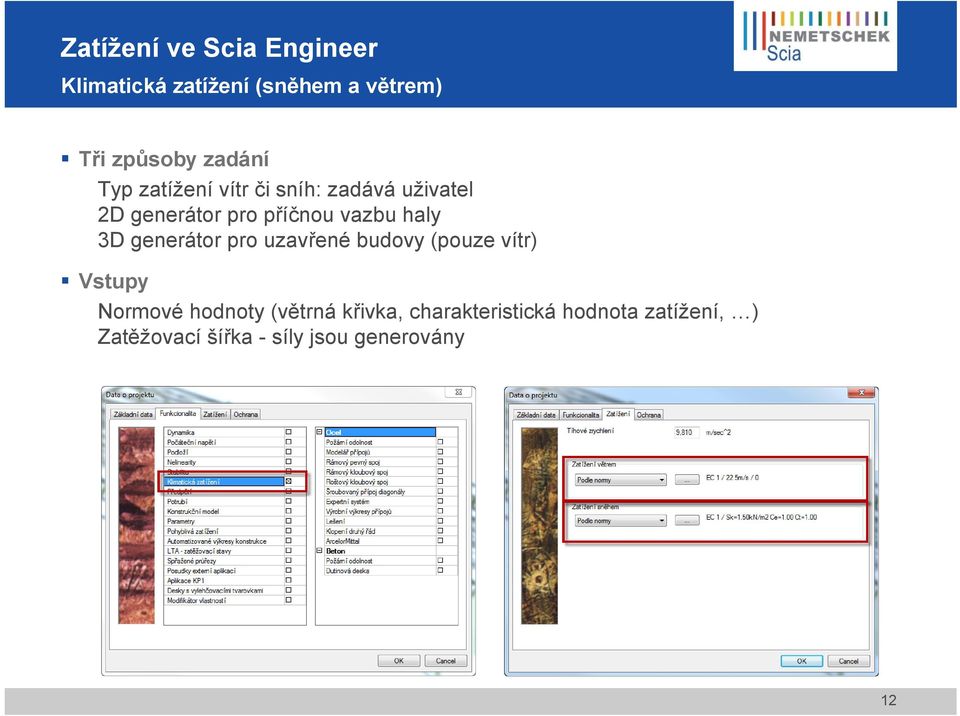Enable the Konstrukční model checkbox
The height and width of the screenshot is (716, 960).
(288, 511)
